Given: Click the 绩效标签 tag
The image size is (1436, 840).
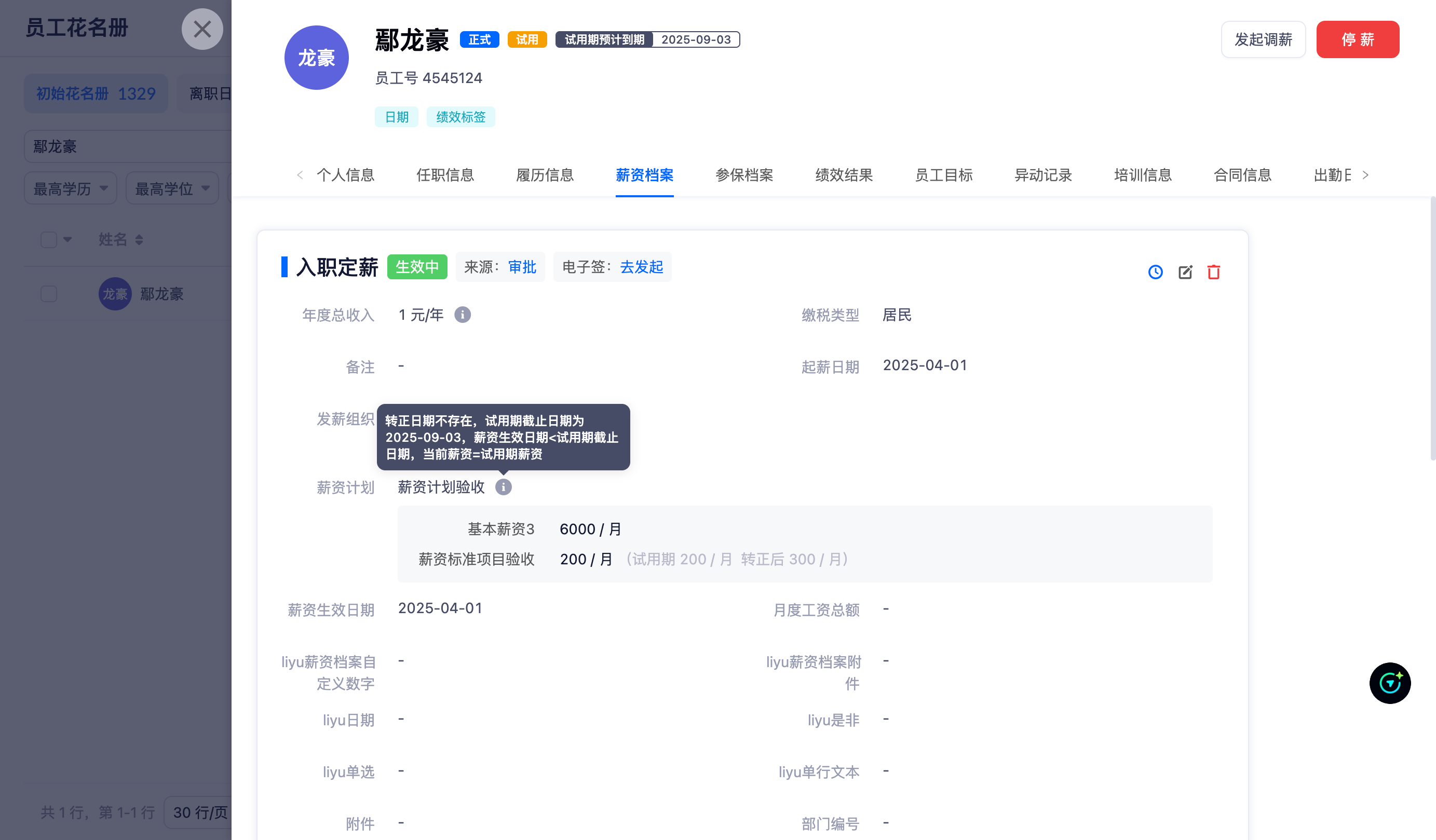Looking at the screenshot, I should (x=461, y=117).
